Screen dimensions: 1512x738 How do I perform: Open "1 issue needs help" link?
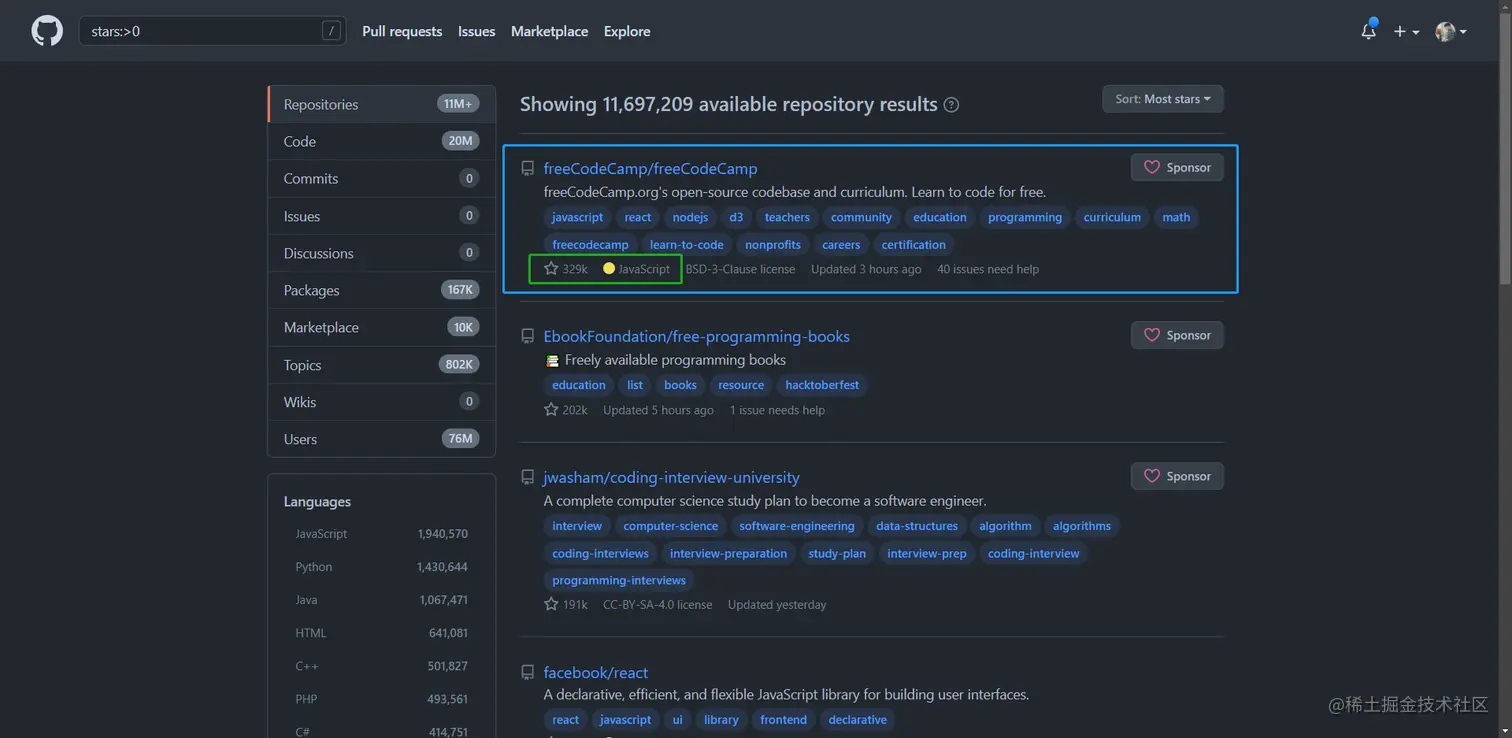tap(777, 410)
